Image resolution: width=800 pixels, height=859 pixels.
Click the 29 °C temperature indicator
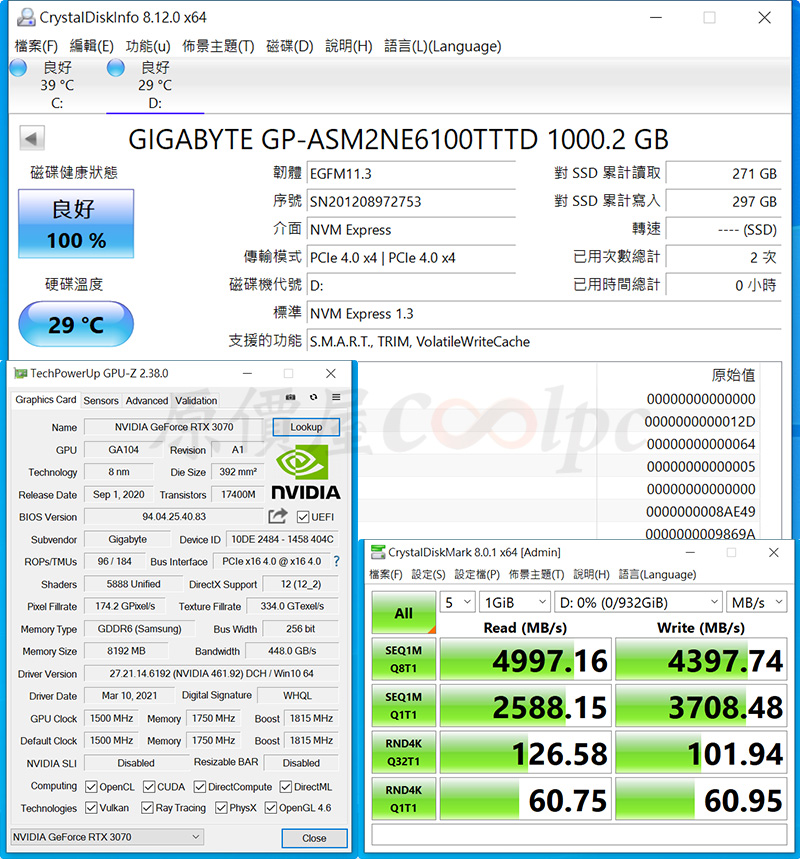click(x=76, y=324)
